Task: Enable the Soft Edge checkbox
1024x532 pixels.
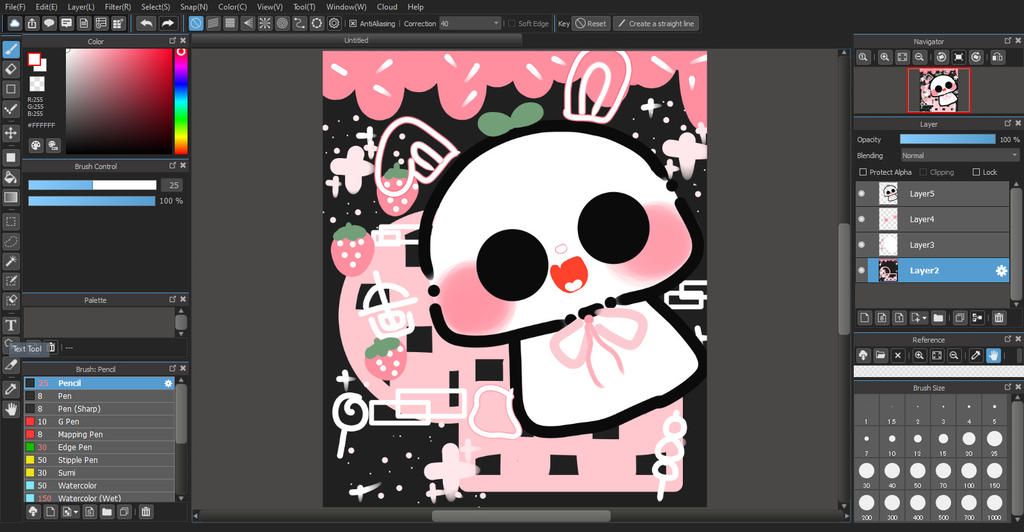Action: (x=511, y=23)
